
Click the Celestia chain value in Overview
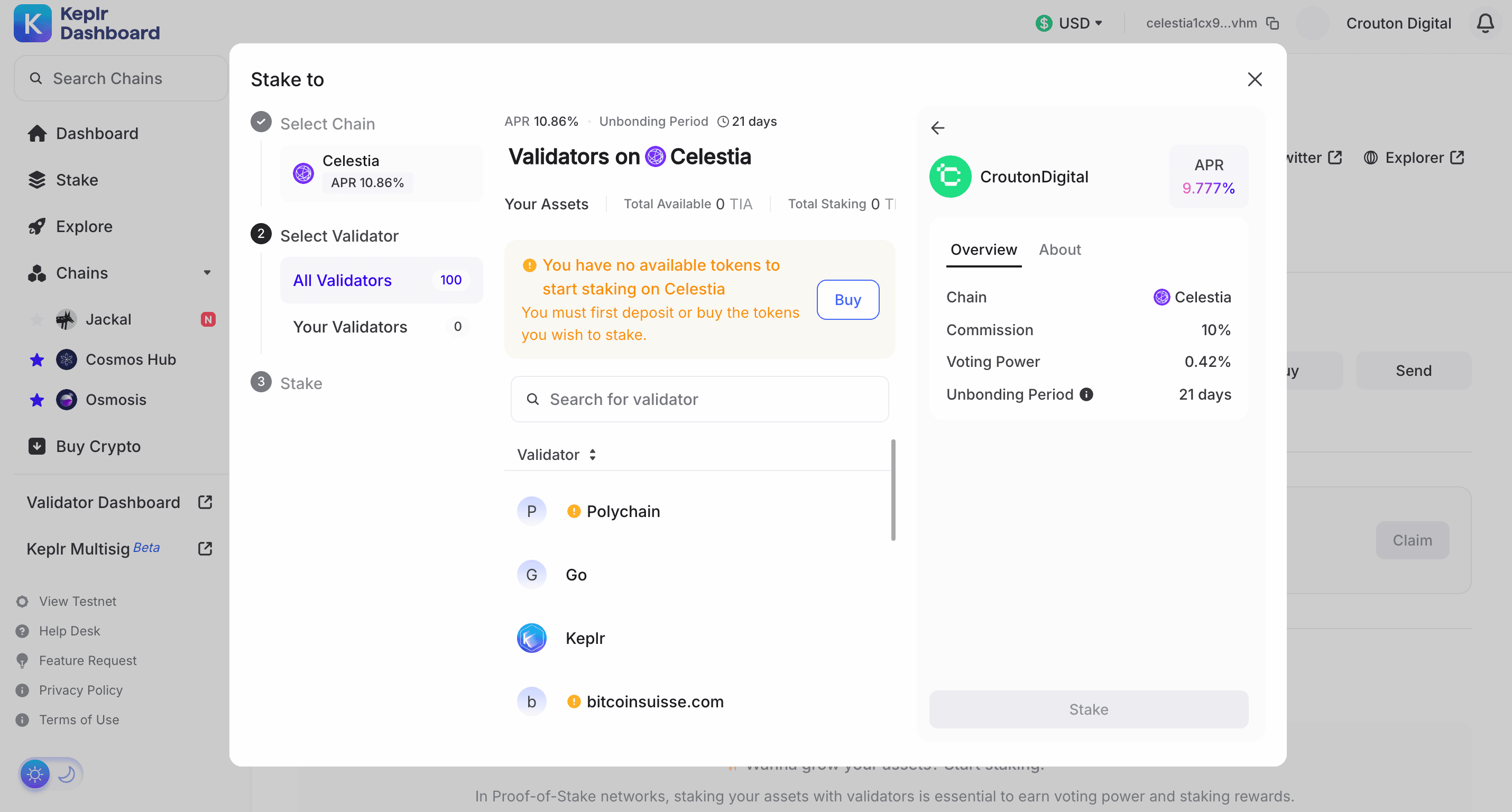(1192, 297)
